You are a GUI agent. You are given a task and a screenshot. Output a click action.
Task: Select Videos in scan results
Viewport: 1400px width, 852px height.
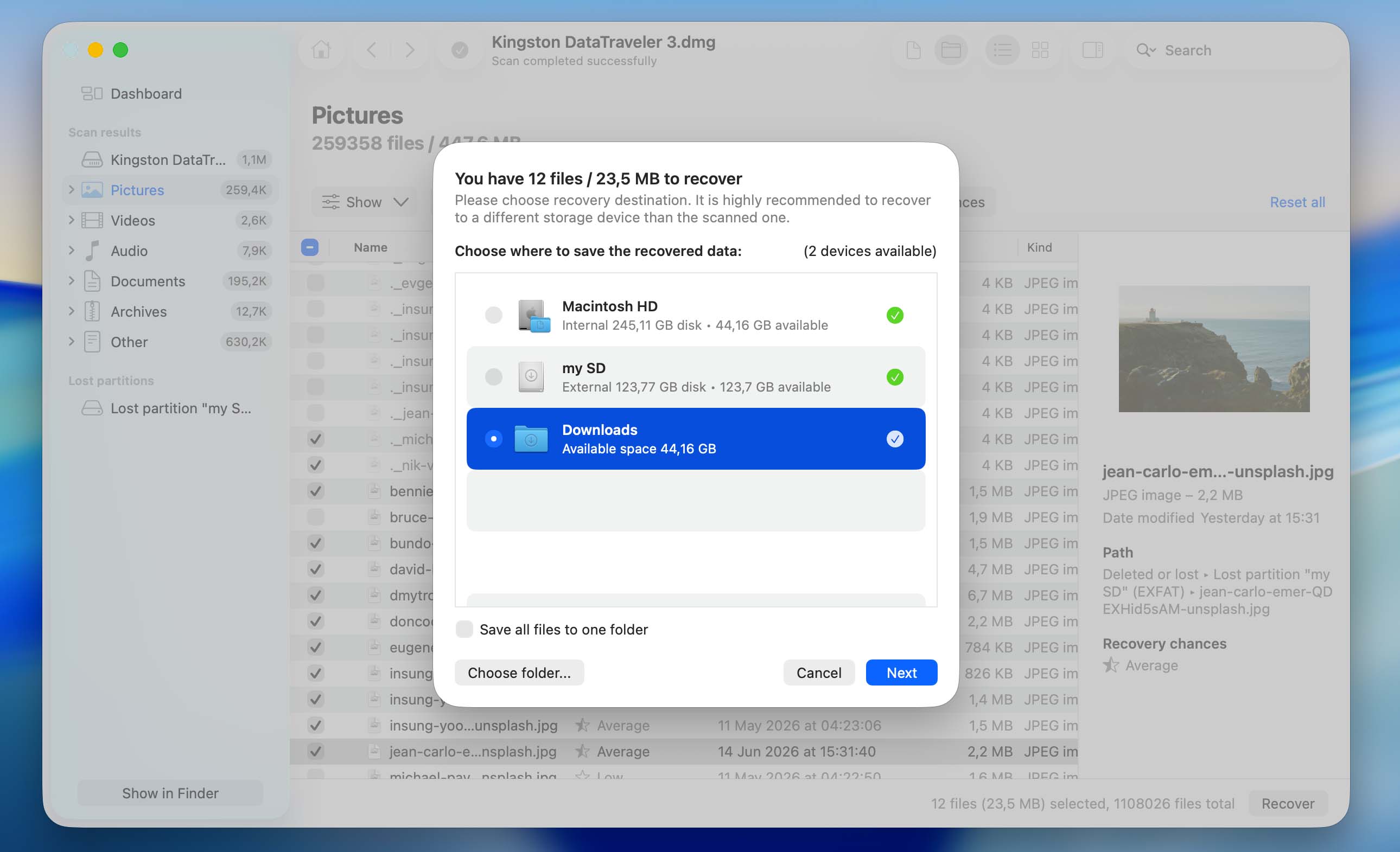point(170,220)
